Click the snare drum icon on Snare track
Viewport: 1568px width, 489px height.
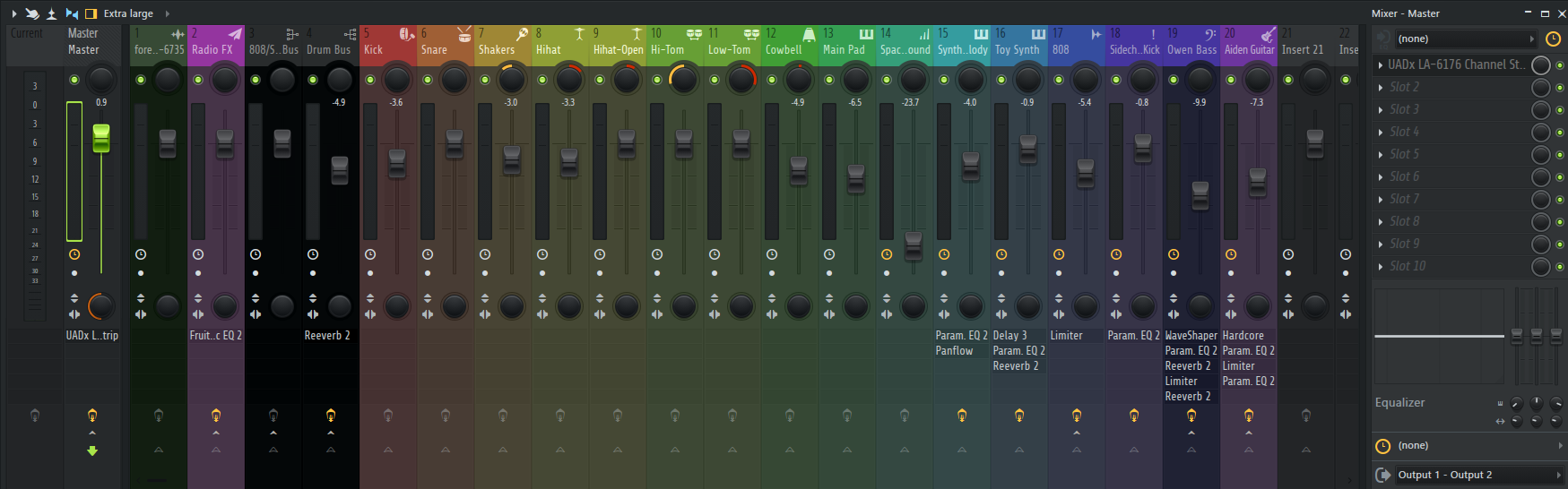[x=464, y=34]
